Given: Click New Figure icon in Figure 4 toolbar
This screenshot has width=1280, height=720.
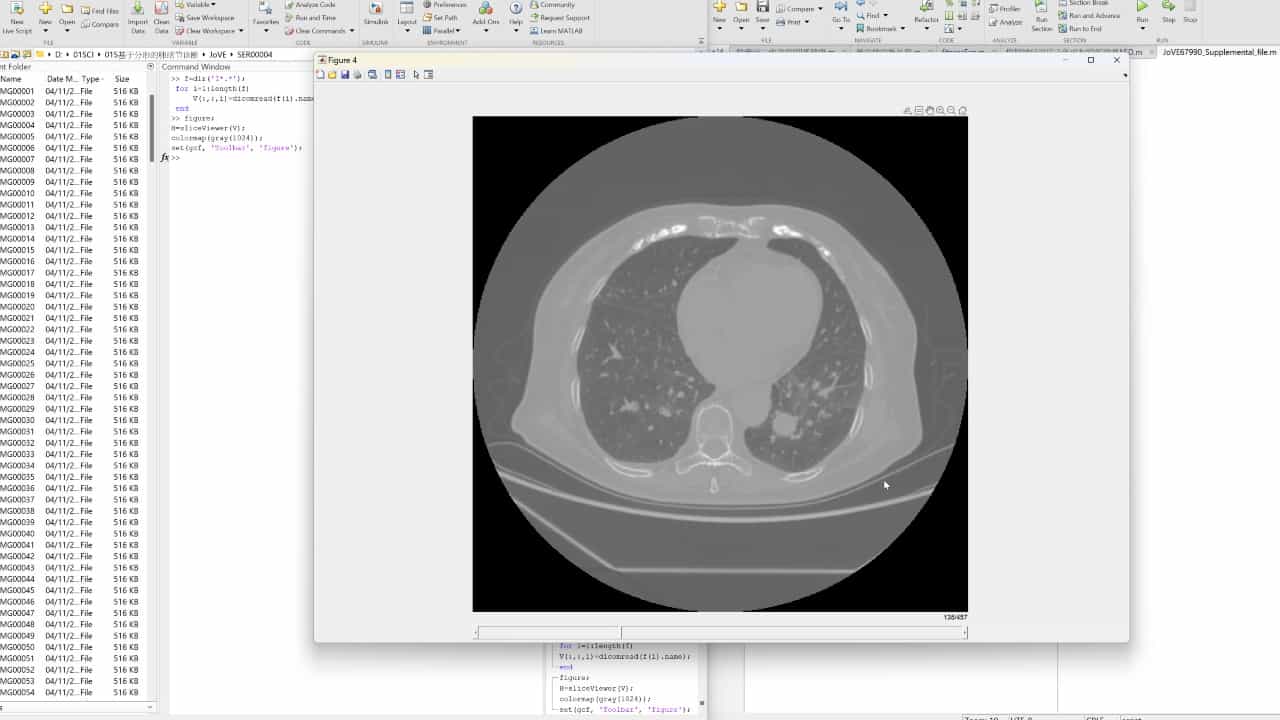Looking at the screenshot, I should 321,75.
